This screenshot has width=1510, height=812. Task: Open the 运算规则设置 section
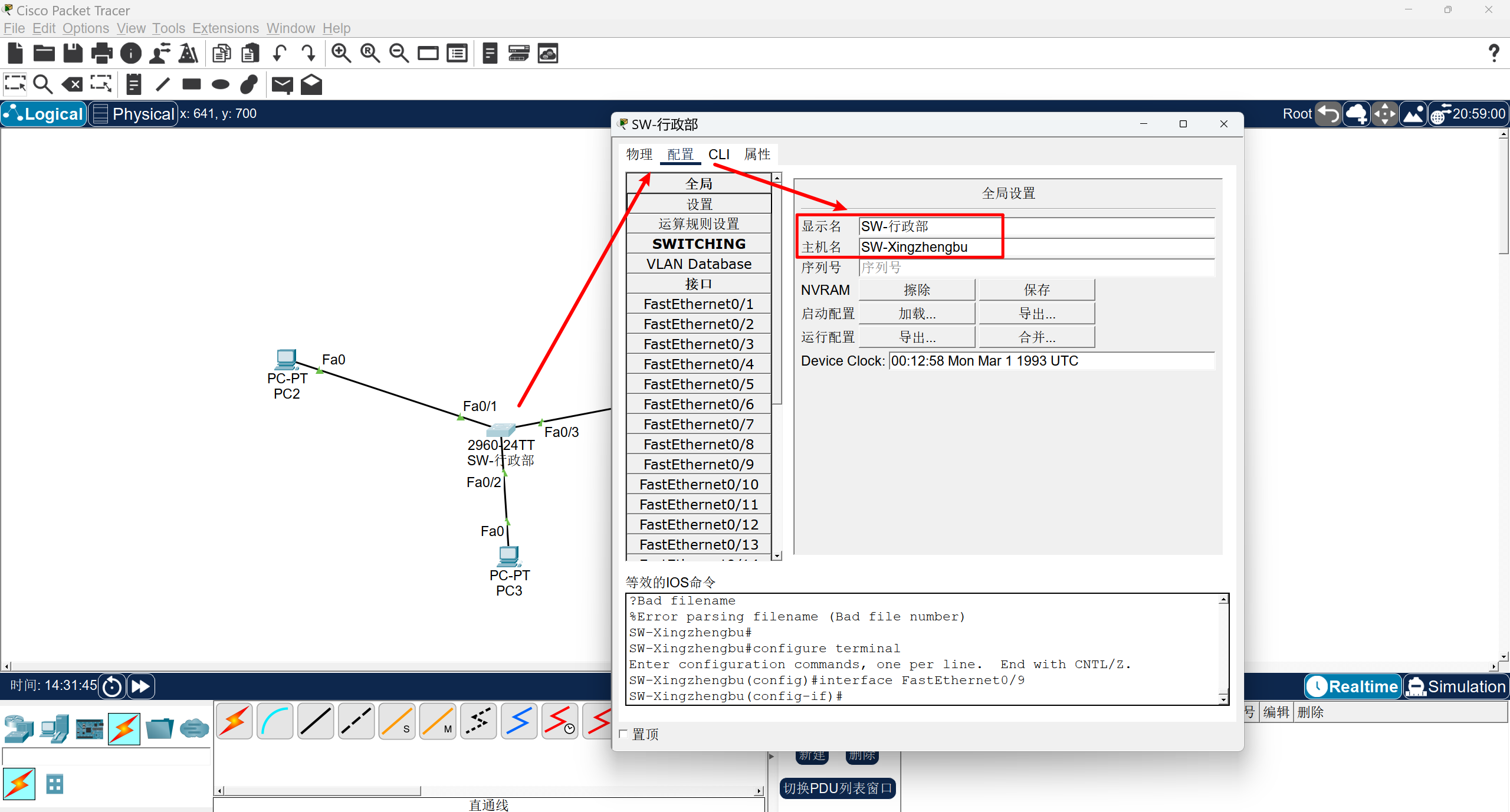coord(699,224)
